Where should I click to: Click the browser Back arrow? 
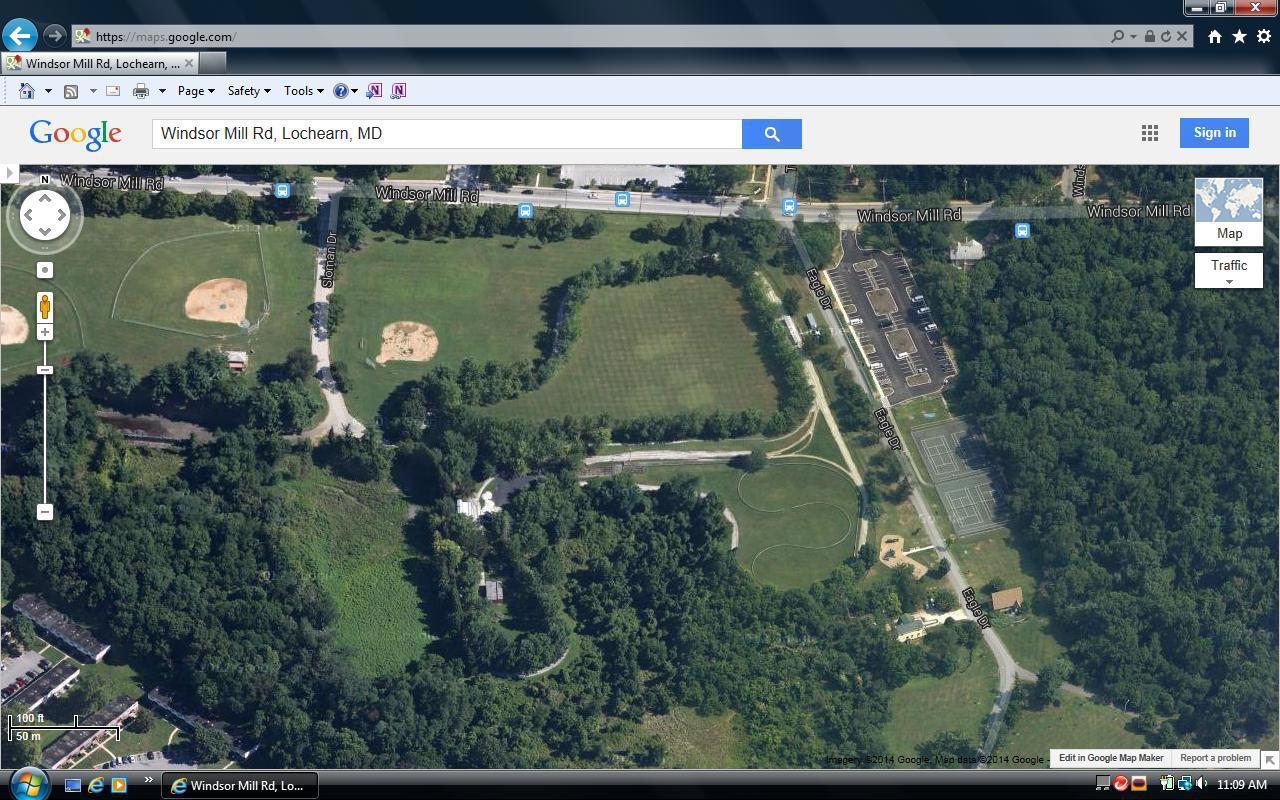[x=19, y=36]
